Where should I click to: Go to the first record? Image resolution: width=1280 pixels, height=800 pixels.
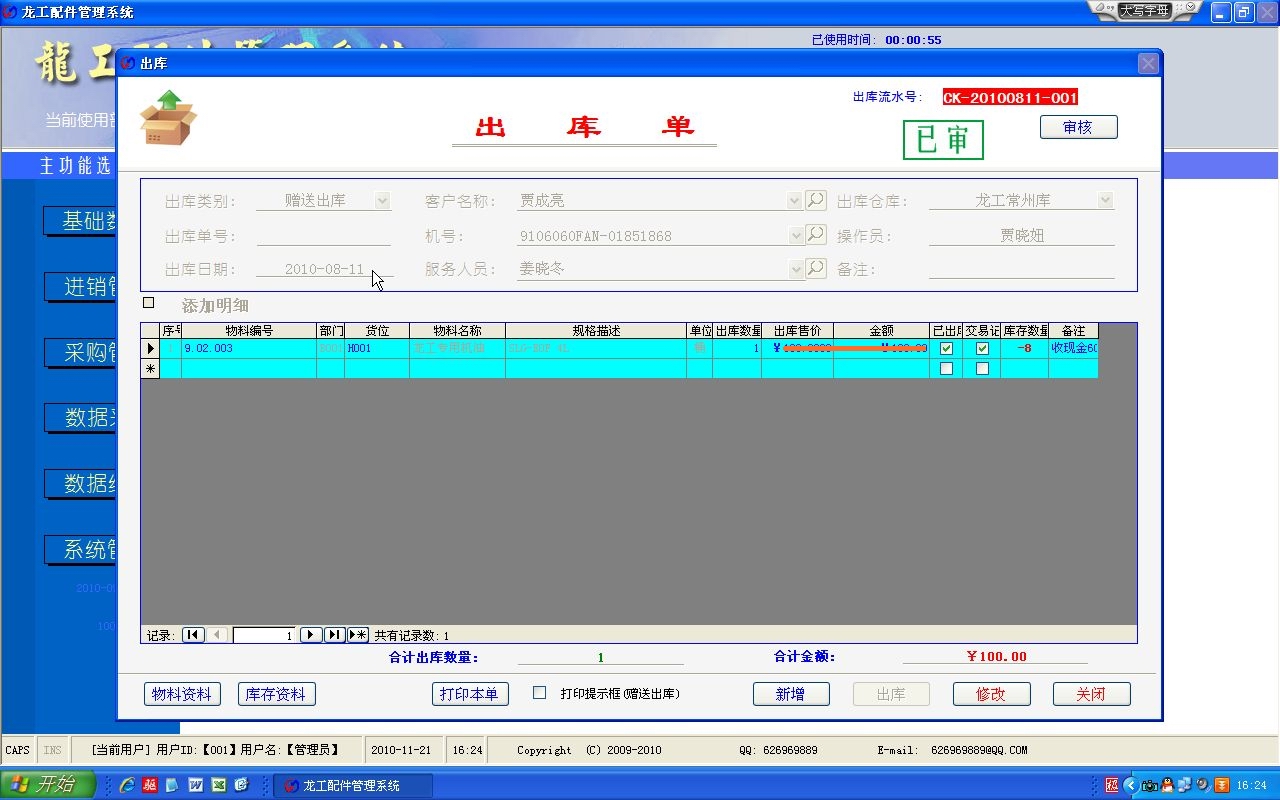[193, 635]
